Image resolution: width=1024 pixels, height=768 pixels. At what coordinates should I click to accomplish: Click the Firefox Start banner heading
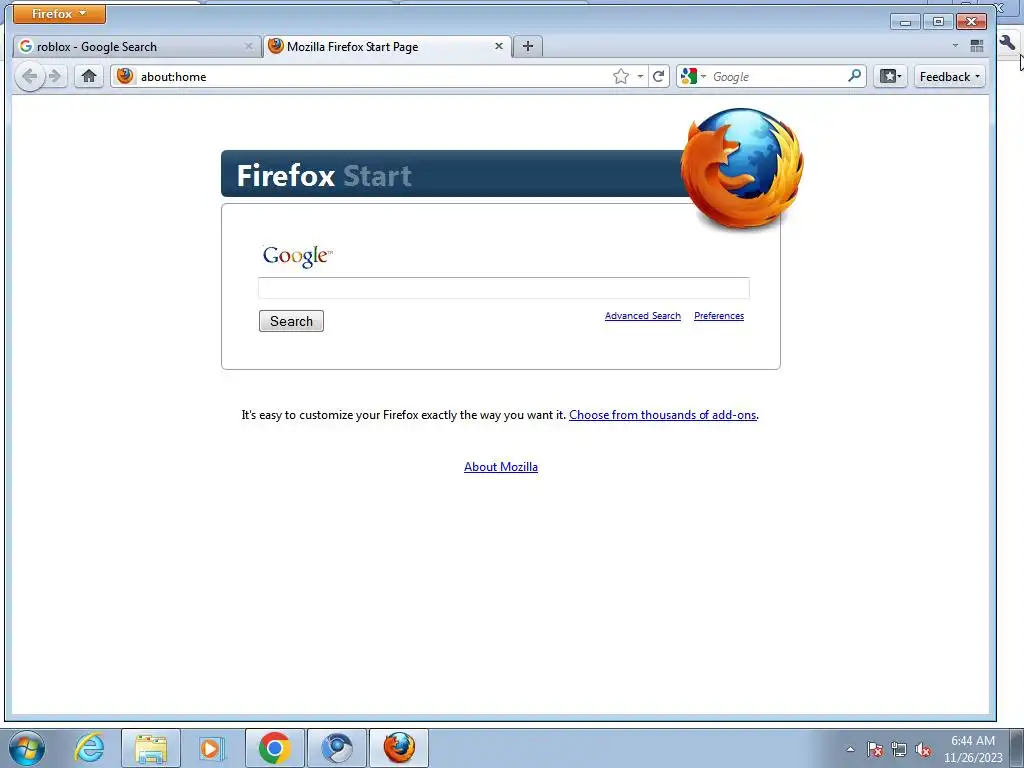pyautogui.click(x=324, y=175)
